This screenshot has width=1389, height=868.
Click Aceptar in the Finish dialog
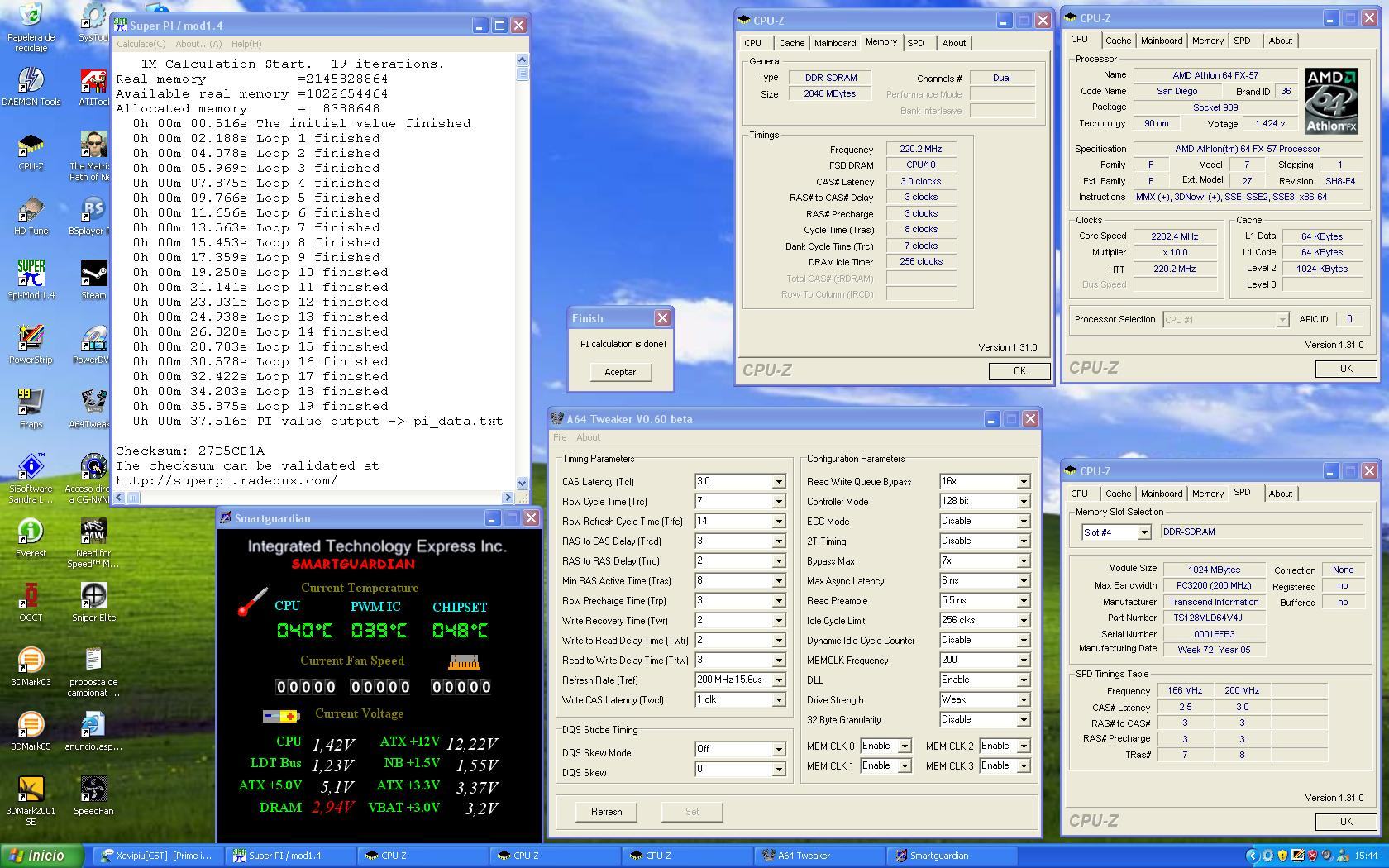[620, 372]
